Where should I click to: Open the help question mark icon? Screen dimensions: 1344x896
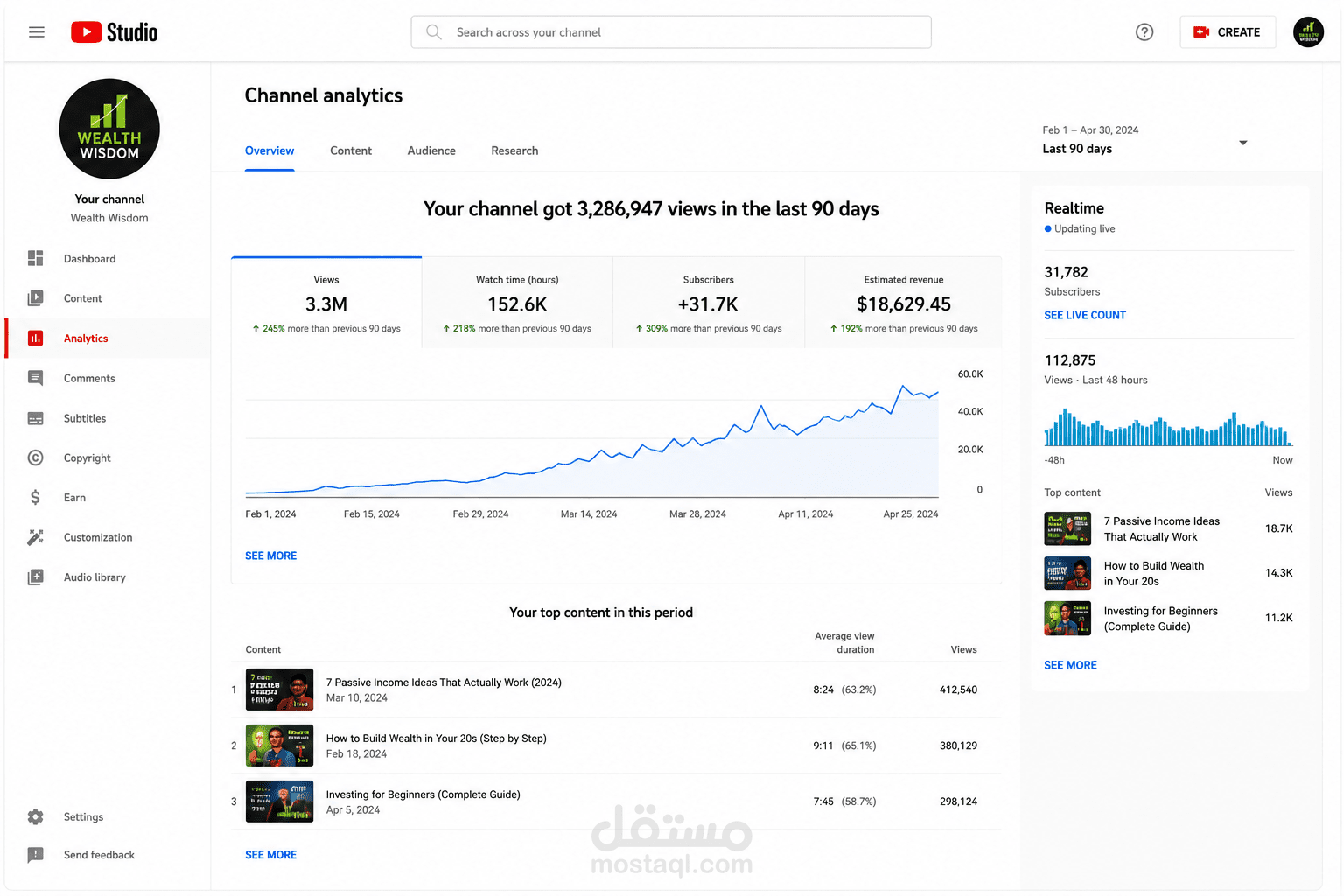1144,32
